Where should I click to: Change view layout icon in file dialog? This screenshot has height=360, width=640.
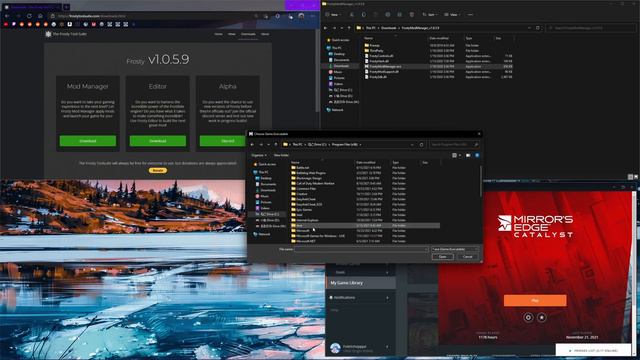click(454, 156)
